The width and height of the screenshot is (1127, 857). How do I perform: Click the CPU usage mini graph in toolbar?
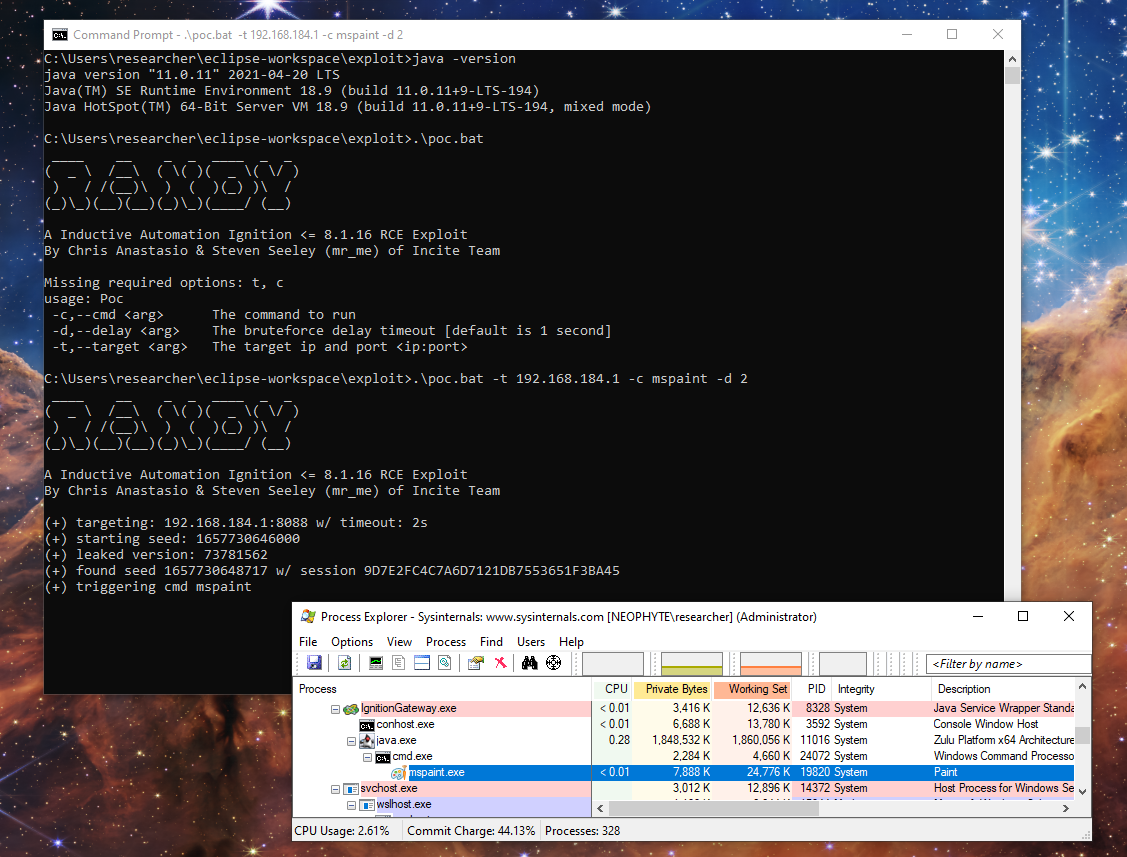pyautogui.click(x=612, y=664)
